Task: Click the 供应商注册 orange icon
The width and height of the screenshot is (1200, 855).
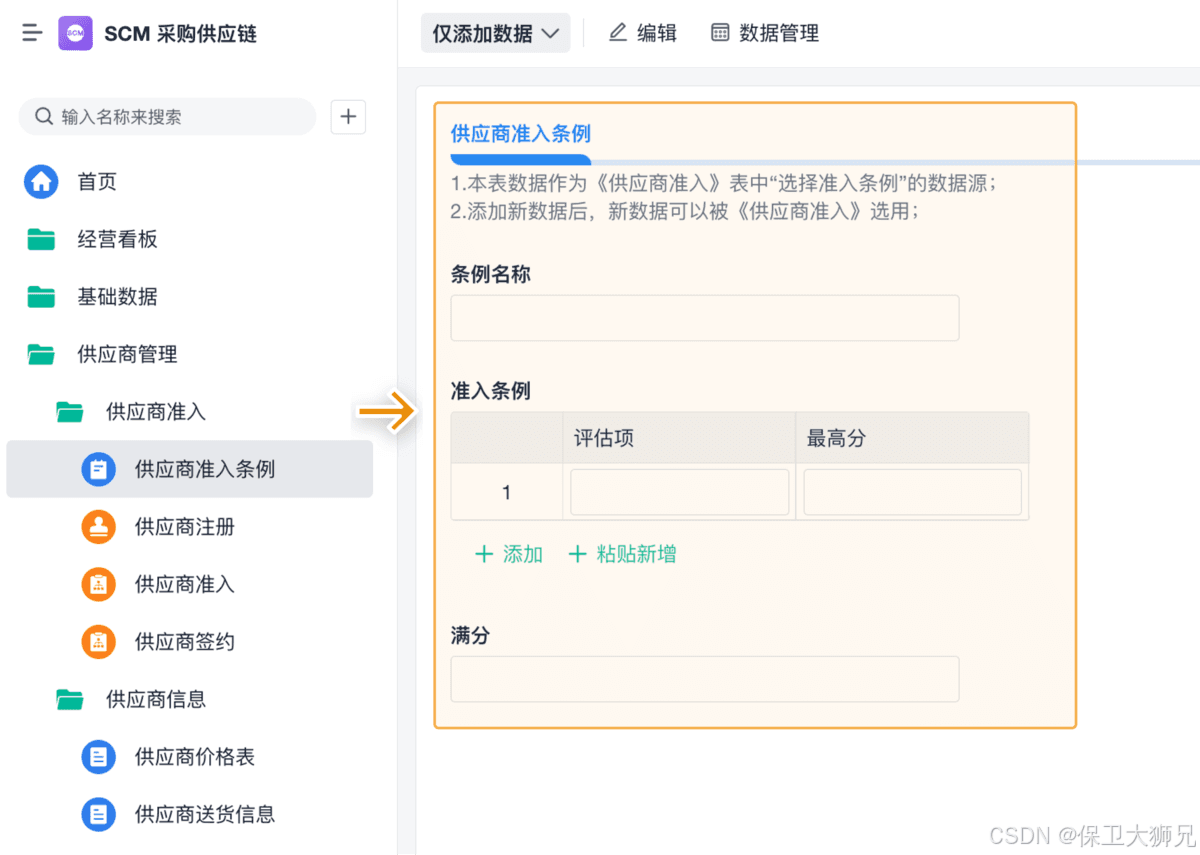Action: pyautogui.click(x=98, y=527)
